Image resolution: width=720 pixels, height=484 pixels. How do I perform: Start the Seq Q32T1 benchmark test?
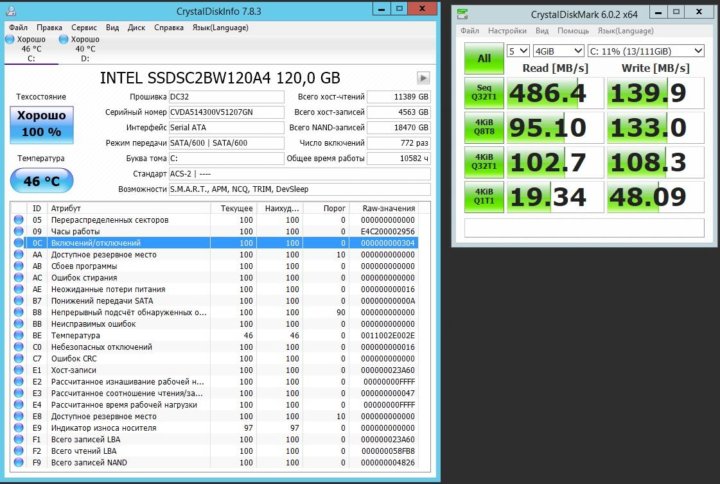484,94
